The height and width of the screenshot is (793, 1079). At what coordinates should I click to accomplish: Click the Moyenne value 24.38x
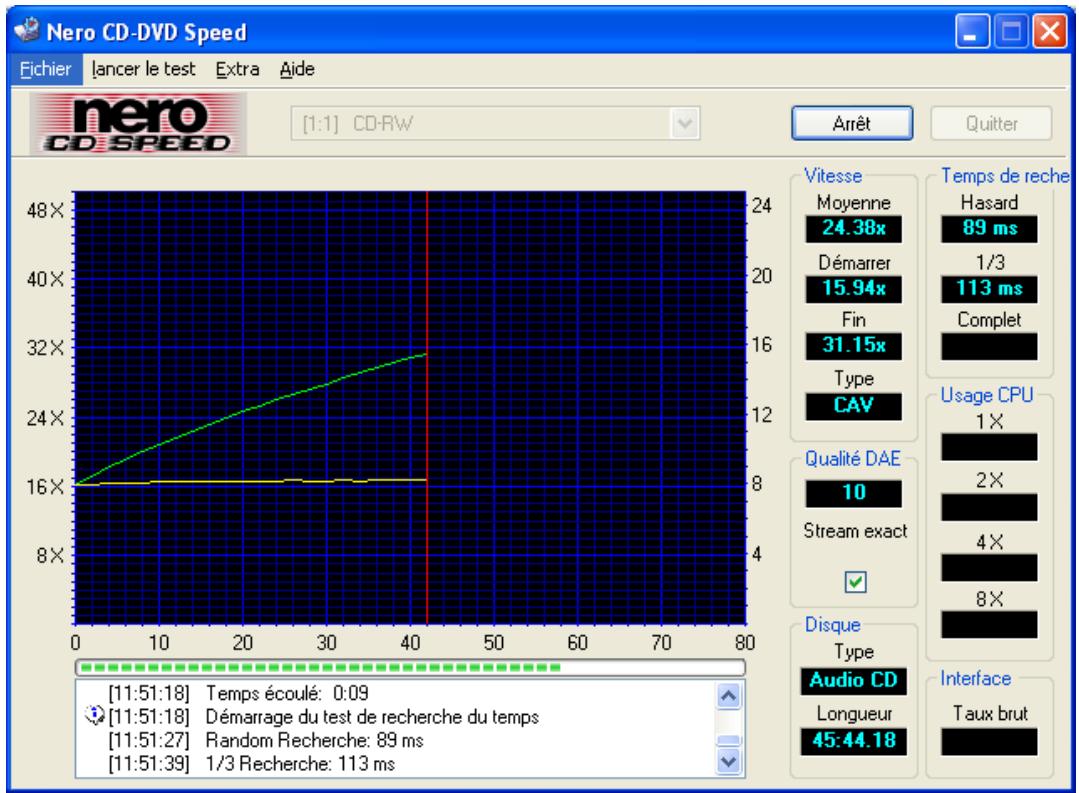[x=853, y=228]
